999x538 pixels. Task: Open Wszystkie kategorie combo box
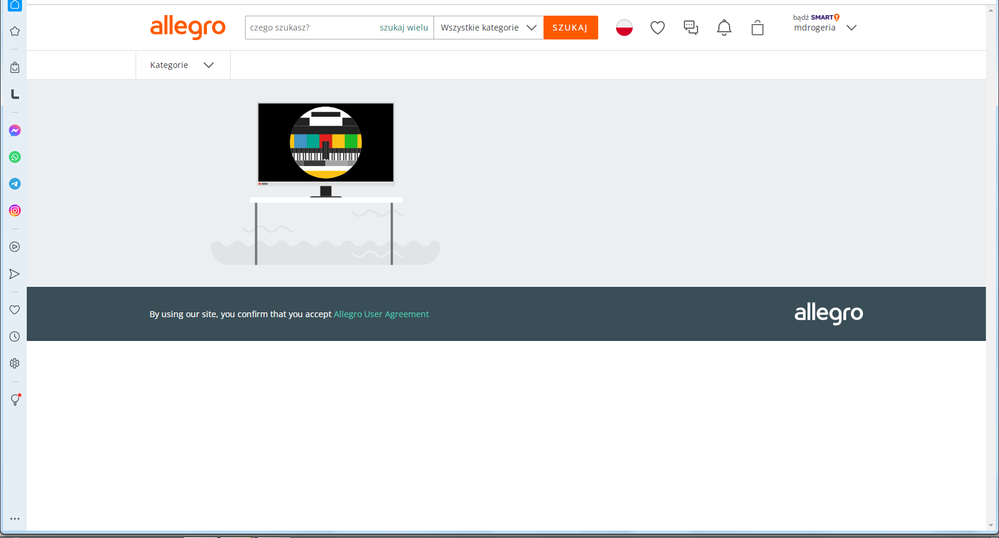[x=488, y=27]
